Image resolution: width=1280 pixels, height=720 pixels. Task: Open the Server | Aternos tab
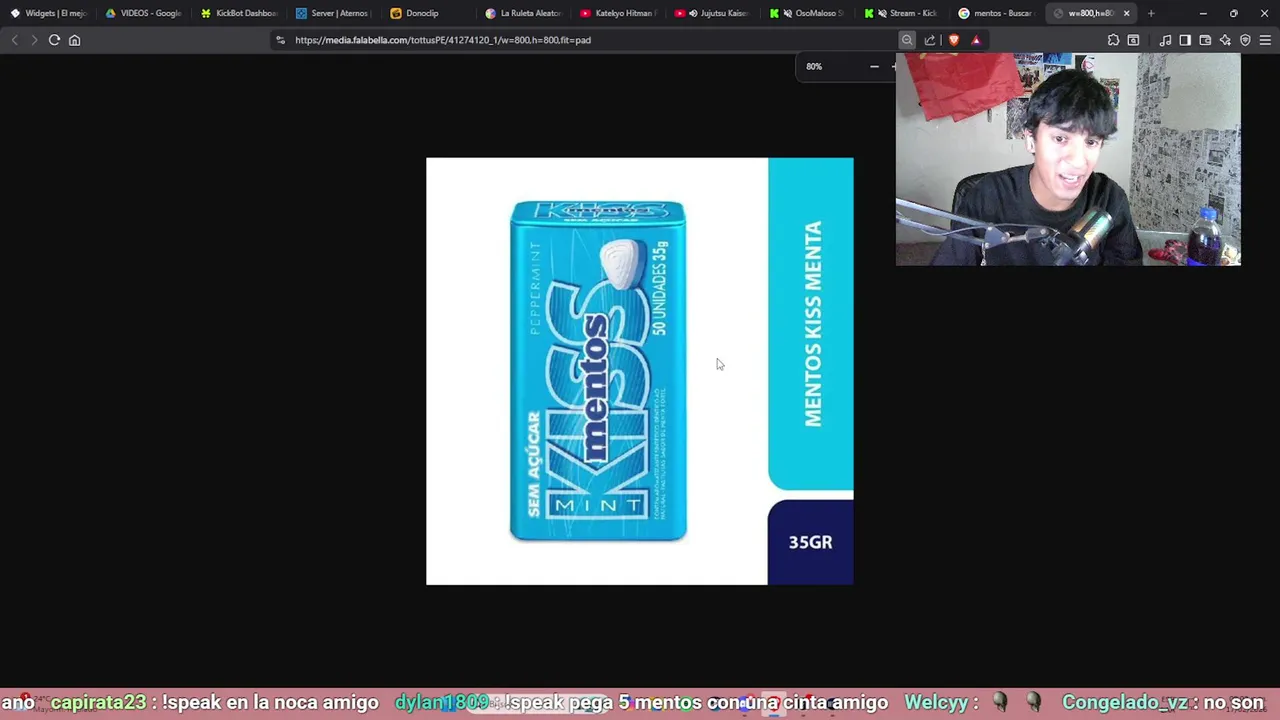click(333, 13)
